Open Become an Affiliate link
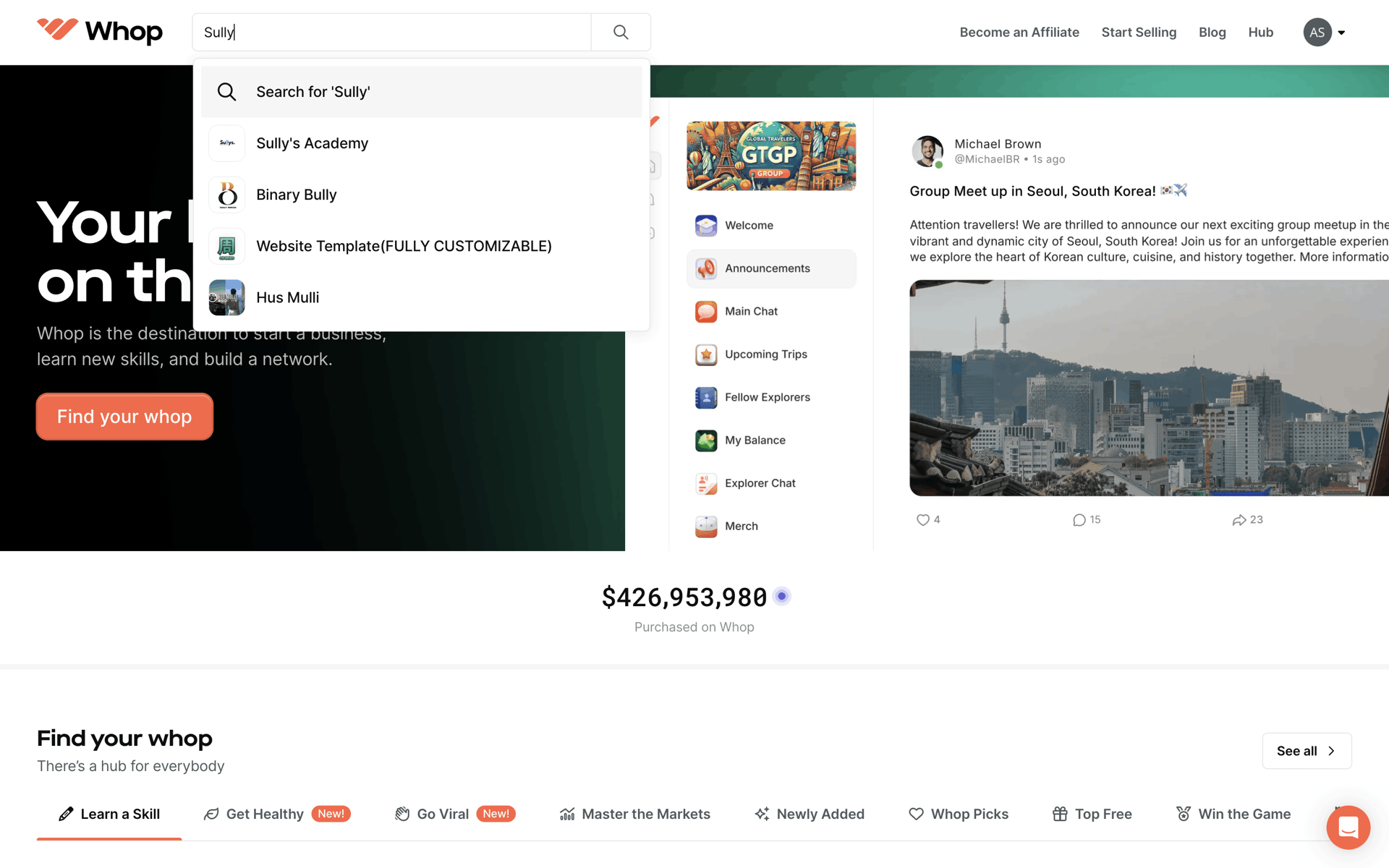This screenshot has width=1389, height=868. (x=1019, y=33)
